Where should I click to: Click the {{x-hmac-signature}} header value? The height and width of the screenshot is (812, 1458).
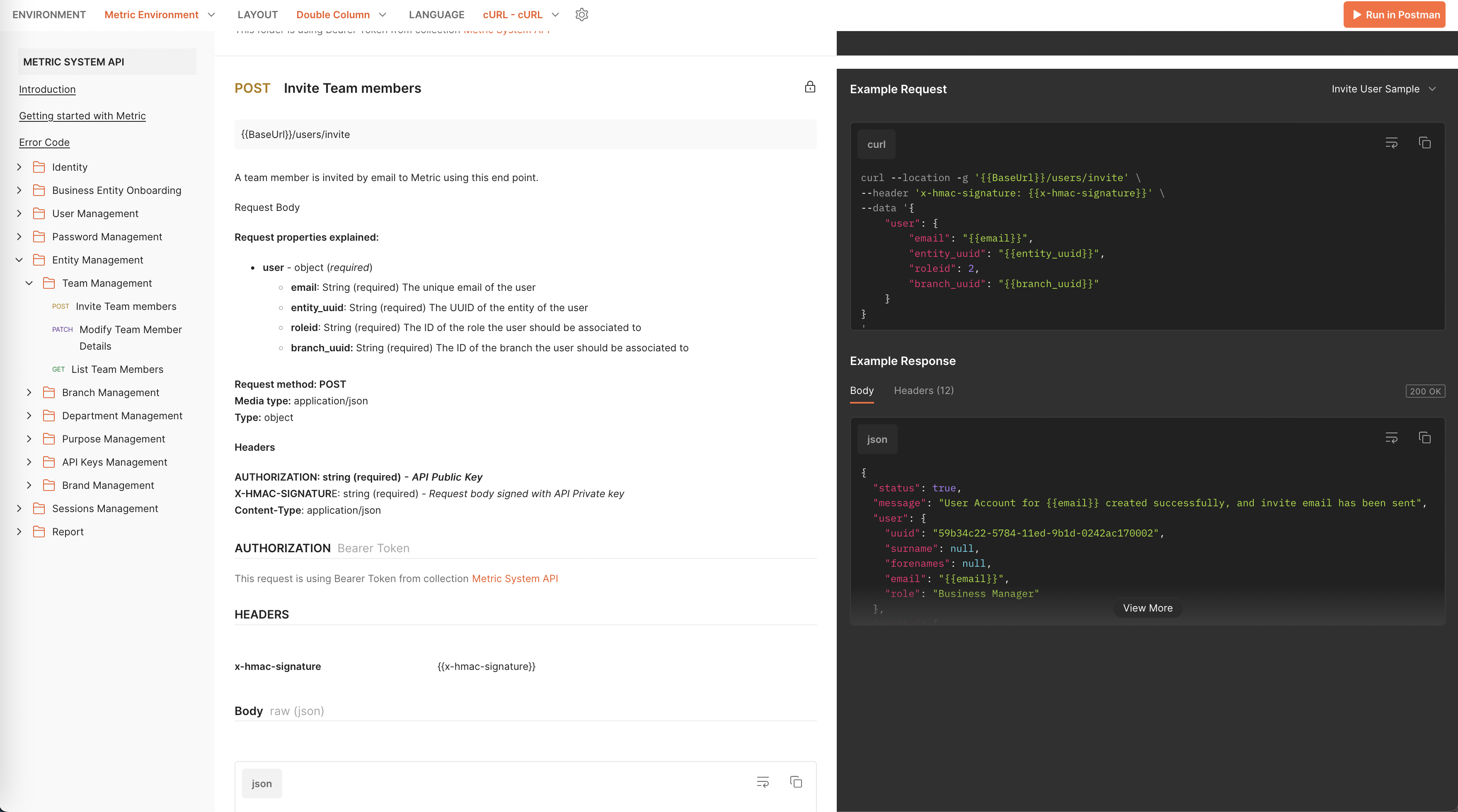(x=486, y=666)
